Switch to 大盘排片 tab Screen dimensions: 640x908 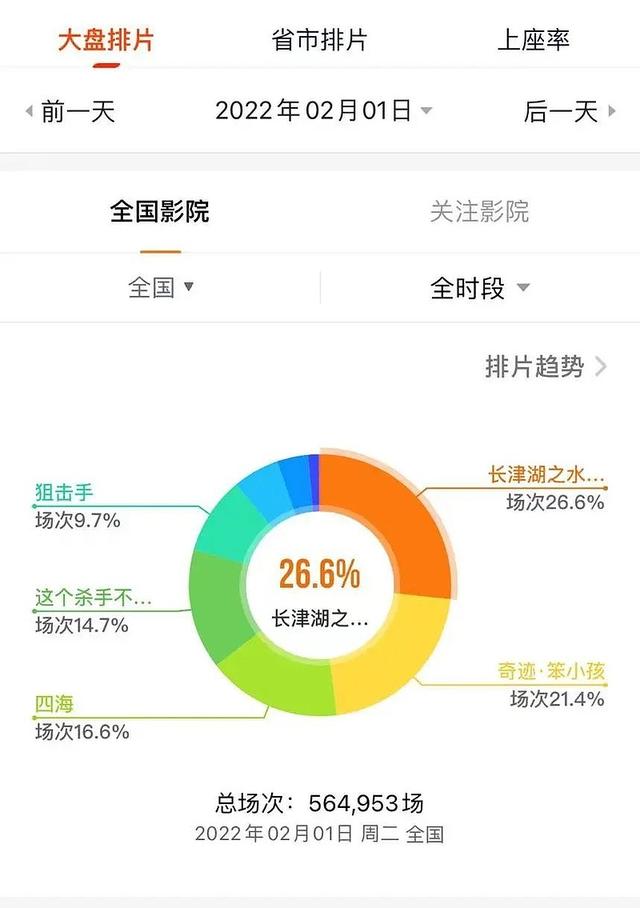point(105,41)
